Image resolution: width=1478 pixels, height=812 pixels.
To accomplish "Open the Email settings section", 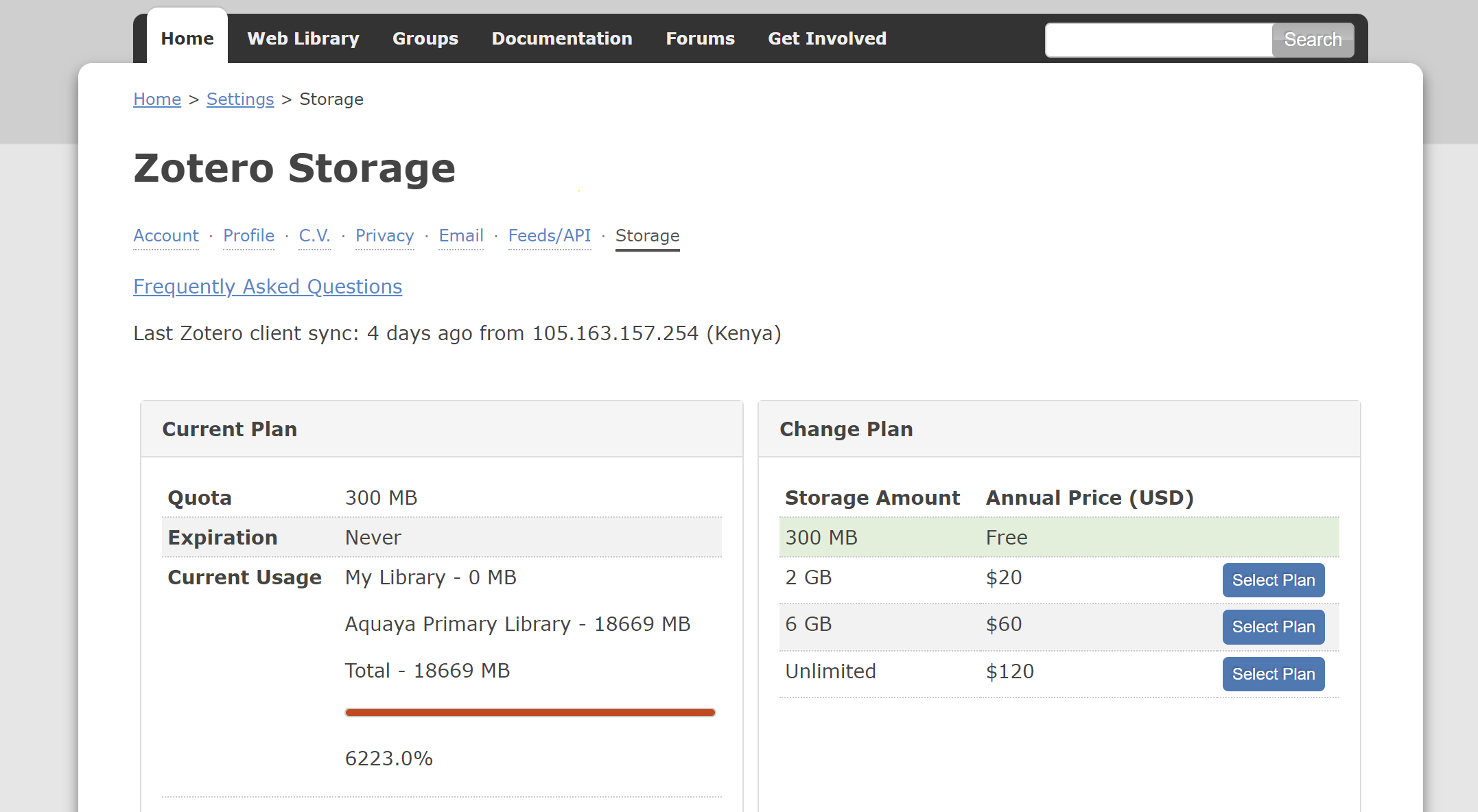I will (x=461, y=236).
